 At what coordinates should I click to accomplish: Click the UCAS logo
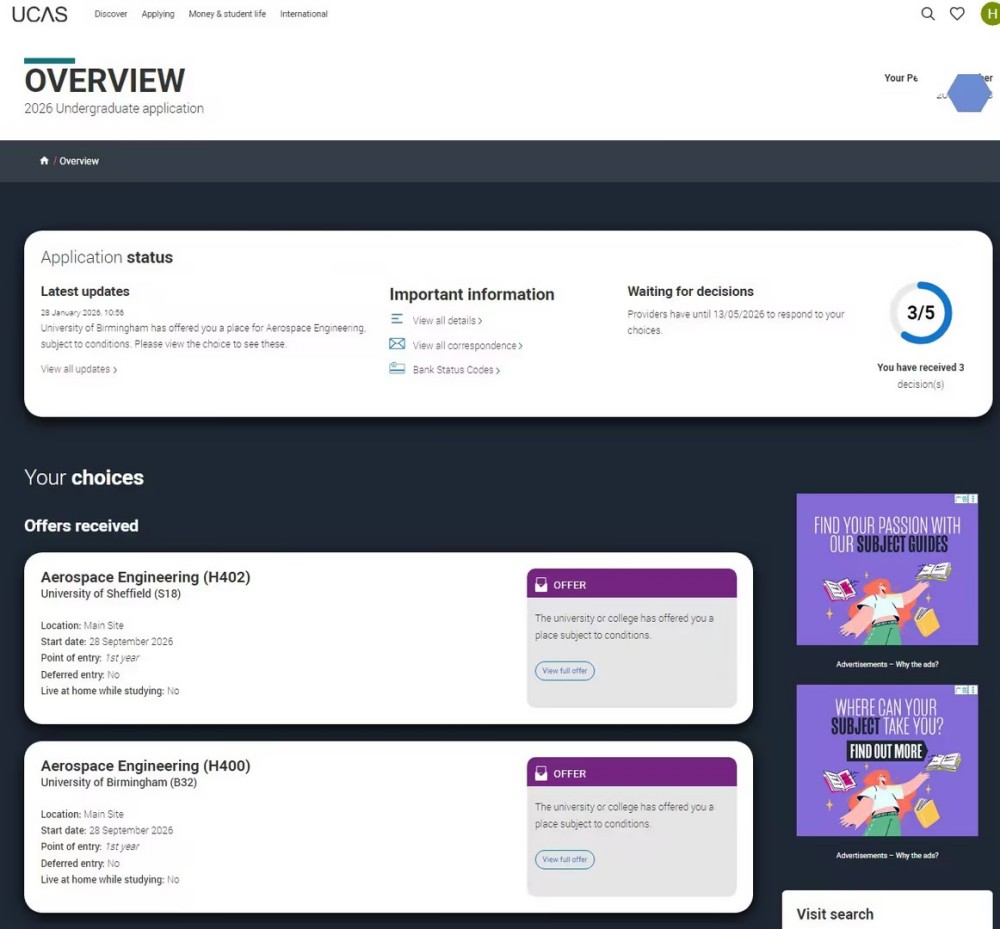[40, 14]
